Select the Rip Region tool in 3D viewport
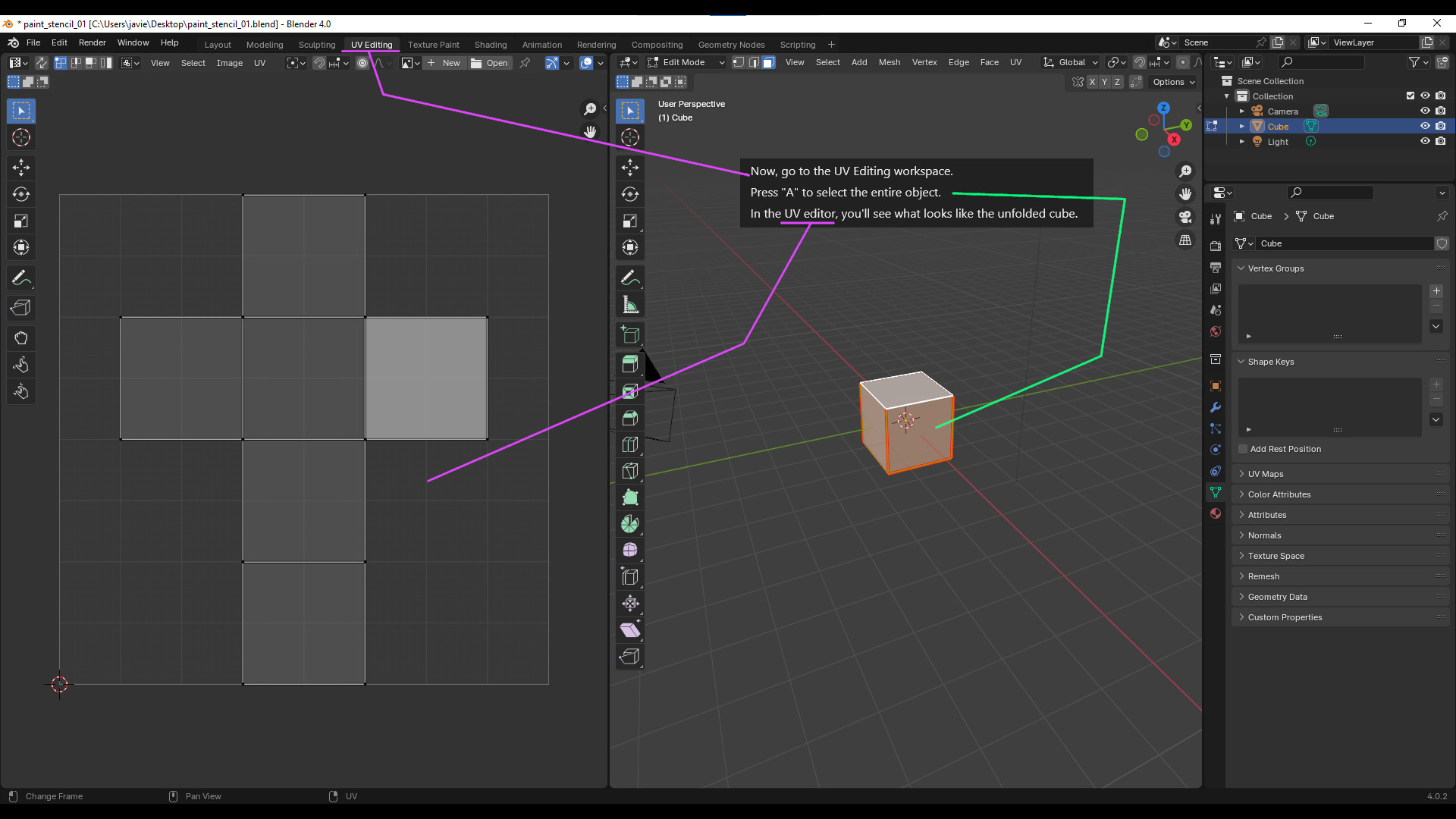The width and height of the screenshot is (1456, 819). (630, 656)
